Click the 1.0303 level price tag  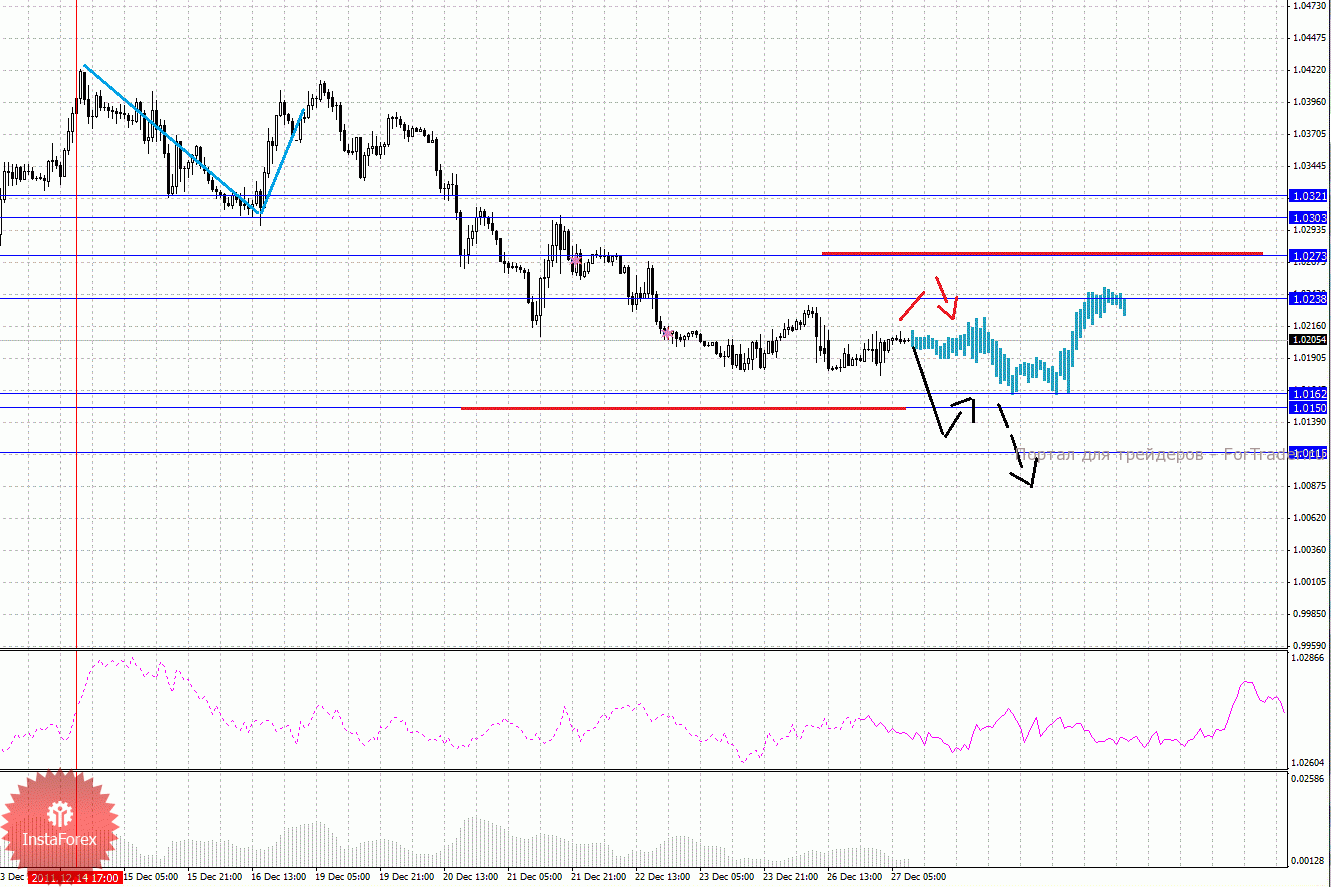pyautogui.click(x=1309, y=218)
